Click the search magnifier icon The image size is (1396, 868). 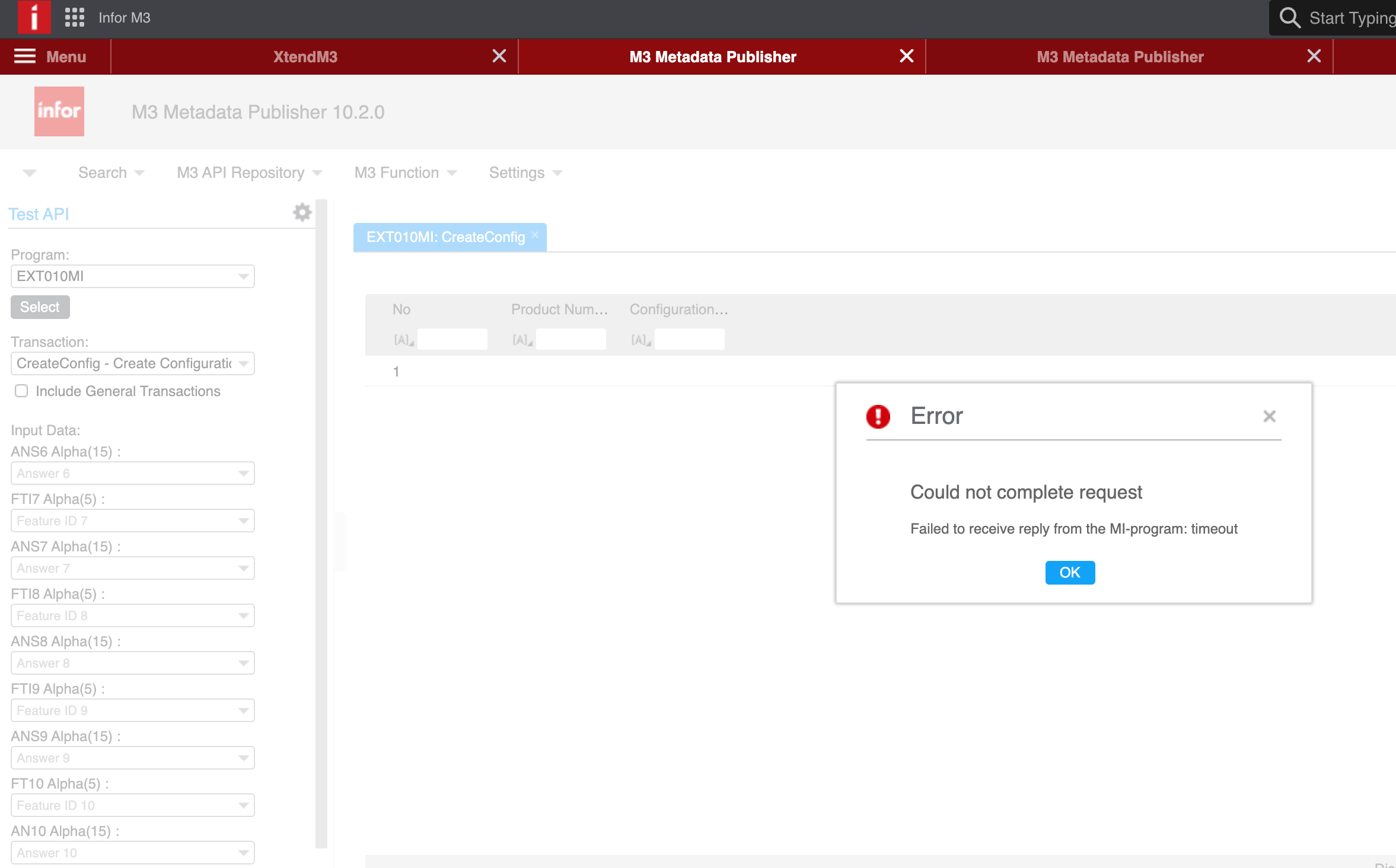tap(1289, 18)
